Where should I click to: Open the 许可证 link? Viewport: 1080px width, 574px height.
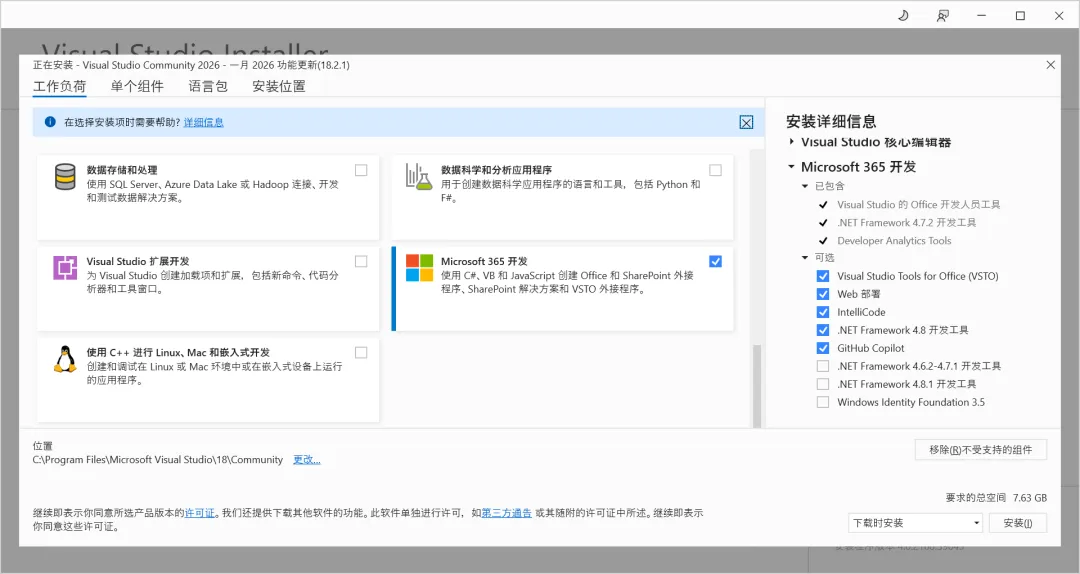coord(200,513)
